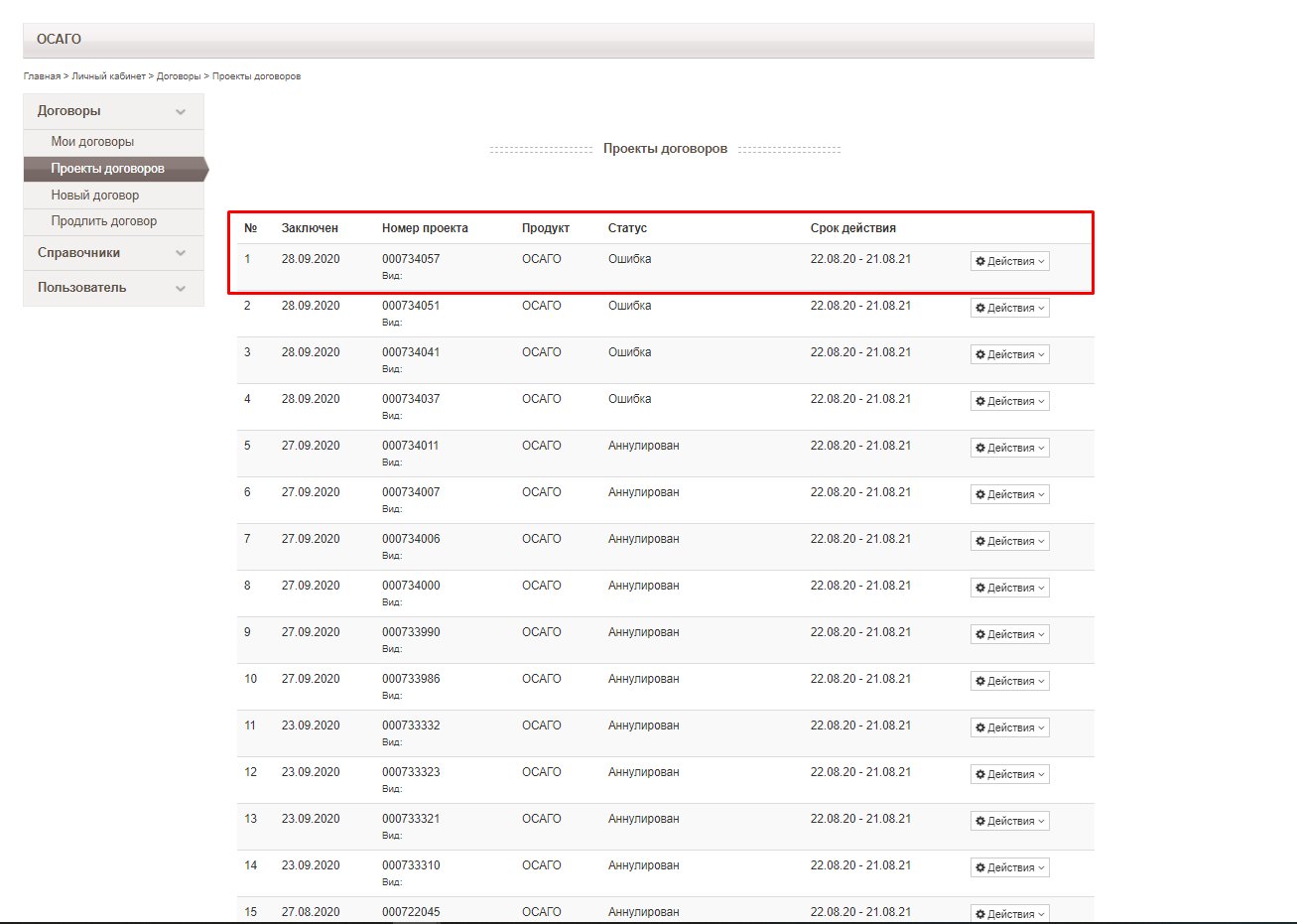Image resolution: width=1297 pixels, height=924 pixels.
Task: Click the Статус column header
Action: [627, 228]
